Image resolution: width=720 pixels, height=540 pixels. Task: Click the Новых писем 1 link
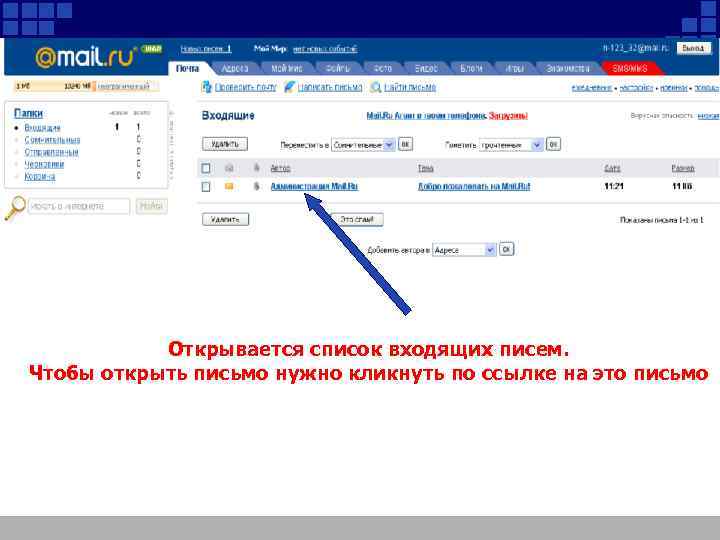pyautogui.click(x=206, y=49)
